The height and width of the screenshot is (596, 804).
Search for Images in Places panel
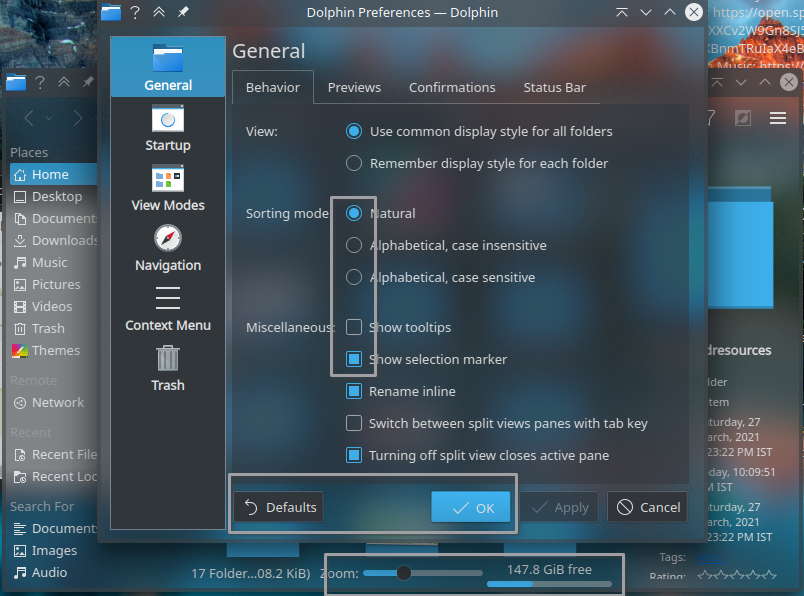coord(53,551)
